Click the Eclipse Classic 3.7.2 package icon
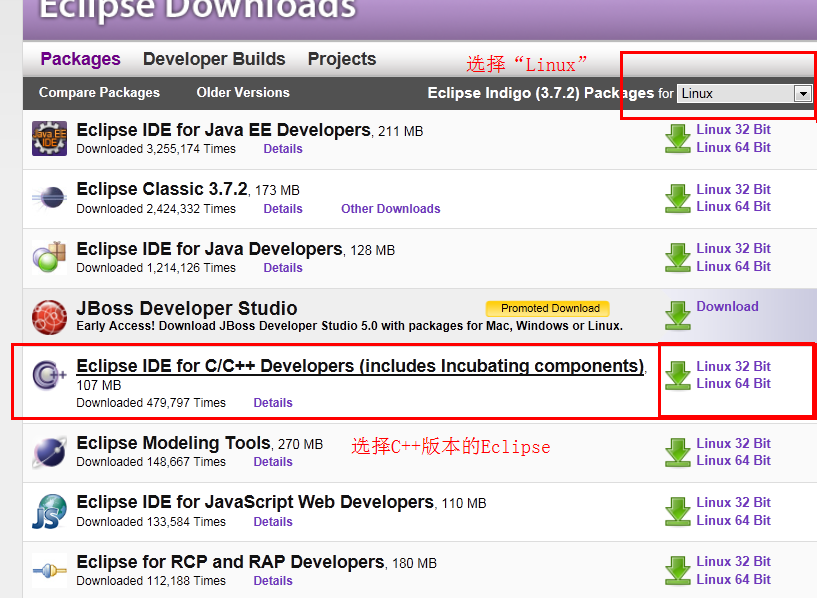Screen dimensions: 817x598 49,198
